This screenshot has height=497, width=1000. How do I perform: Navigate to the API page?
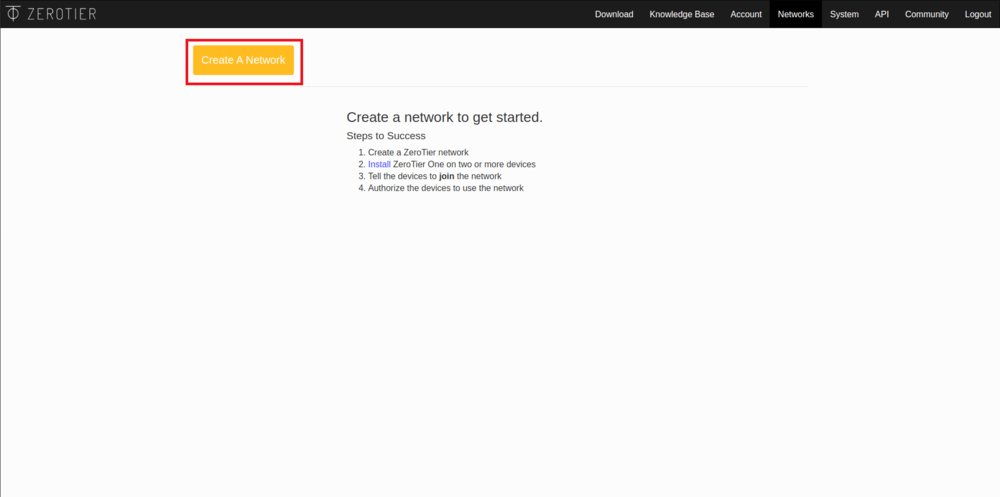pos(881,14)
